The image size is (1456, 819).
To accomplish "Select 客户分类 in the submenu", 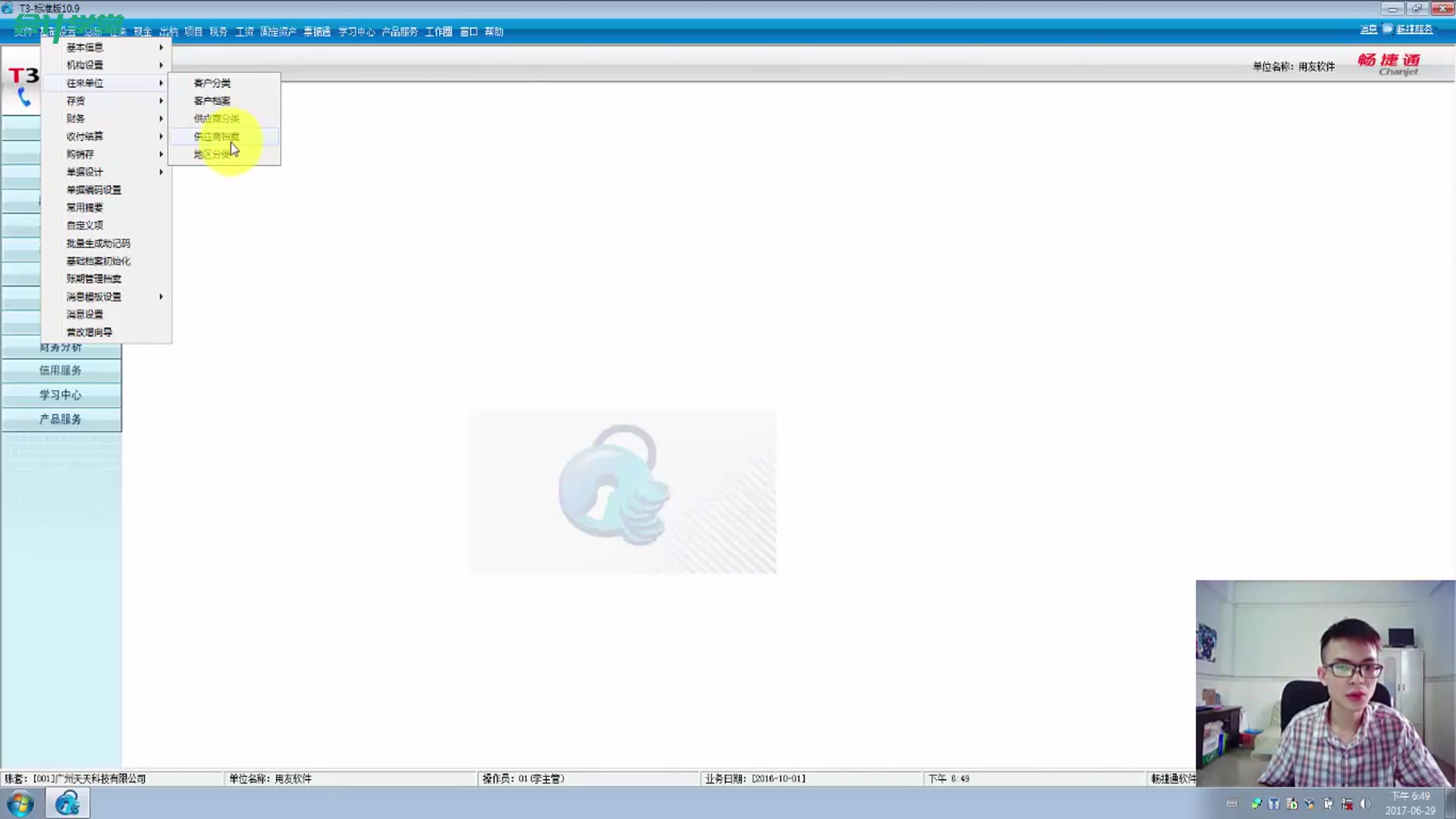I will (212, 83).
